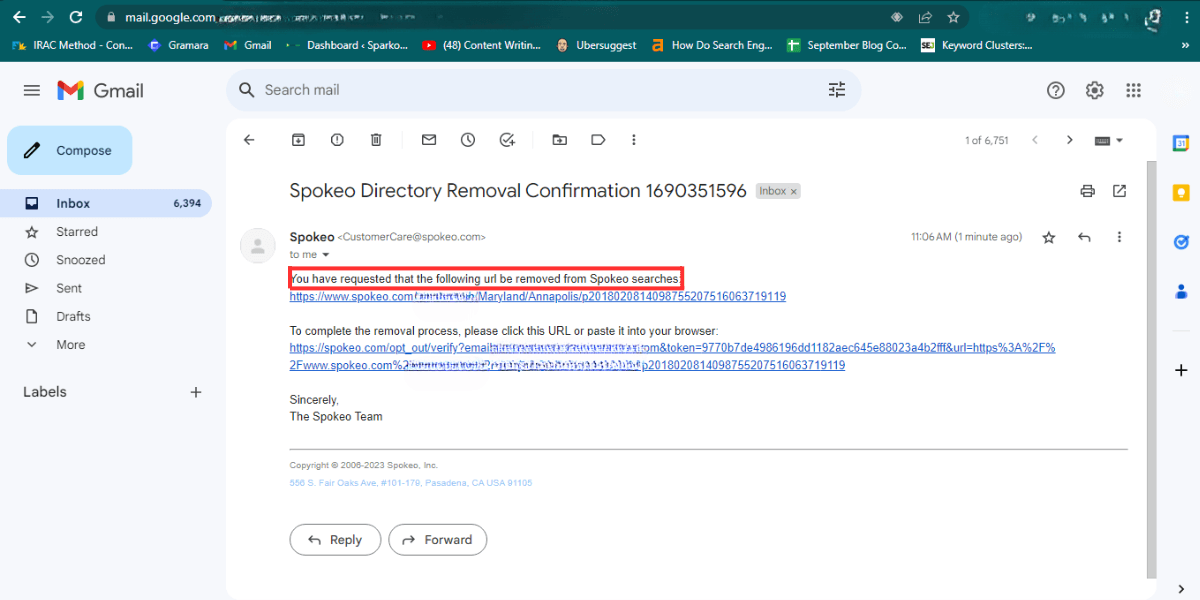Viewport: 1200px width, 600px height.
Task: Create a new label with the plus icon
Action: (196, 392)
